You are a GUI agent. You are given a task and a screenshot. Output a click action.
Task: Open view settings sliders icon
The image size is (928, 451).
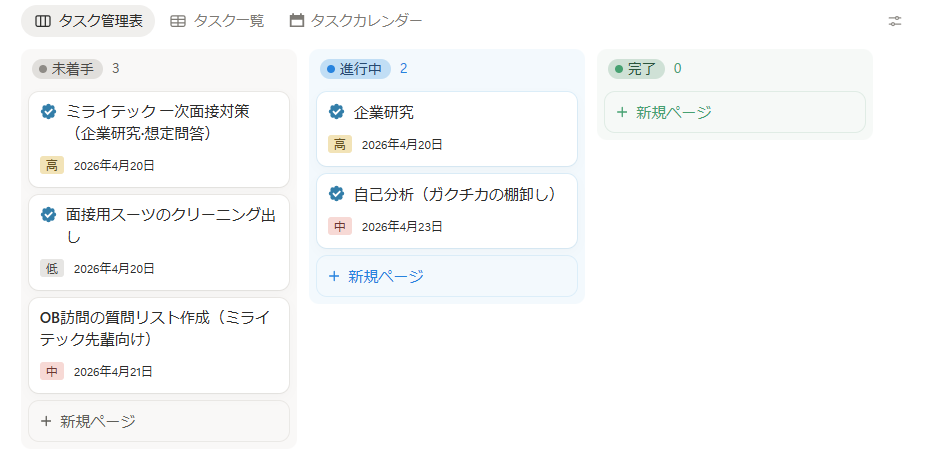[x=895, y=21]
